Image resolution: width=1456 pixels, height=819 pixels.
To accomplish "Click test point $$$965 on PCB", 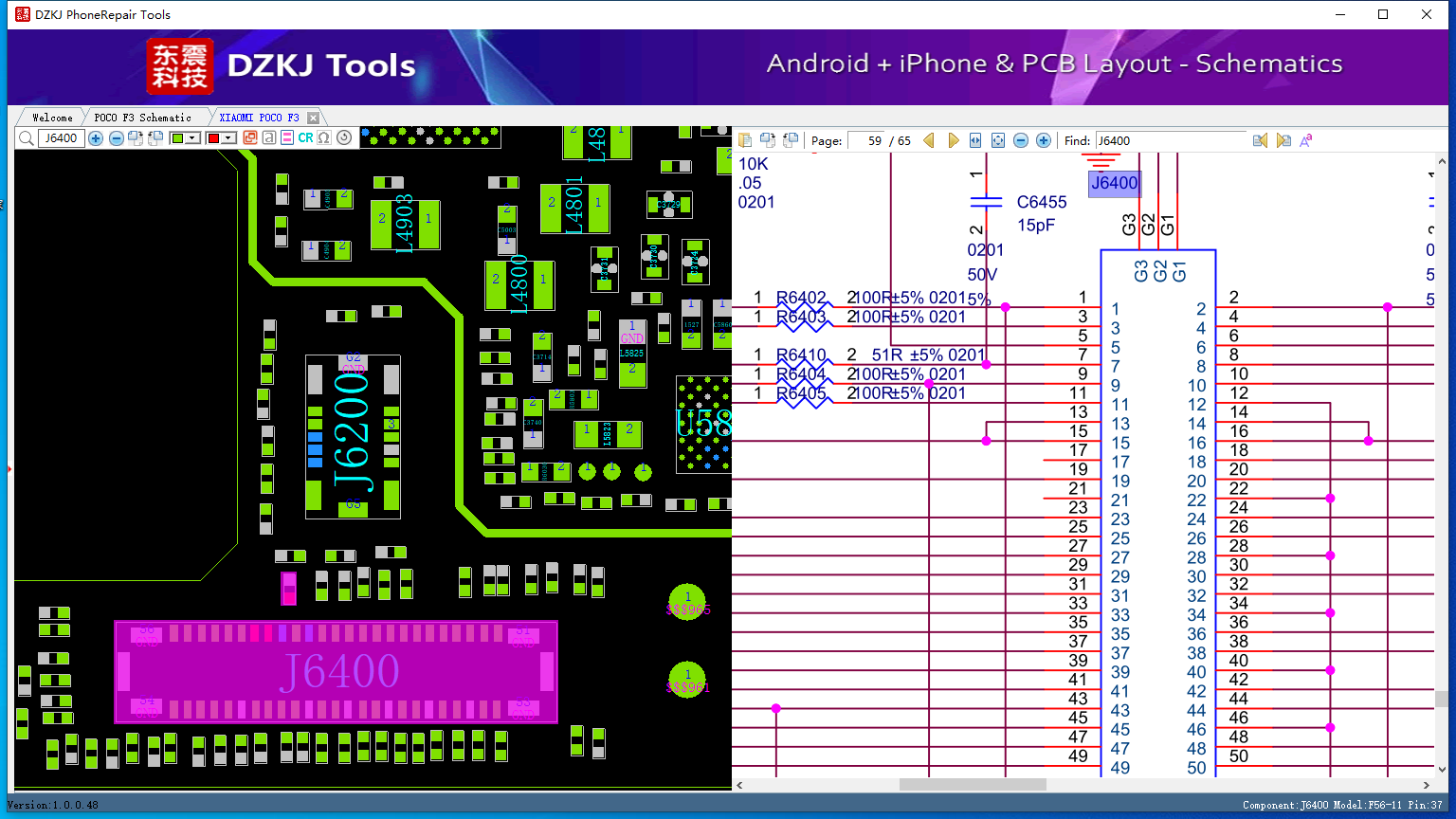I will (688, 602).
